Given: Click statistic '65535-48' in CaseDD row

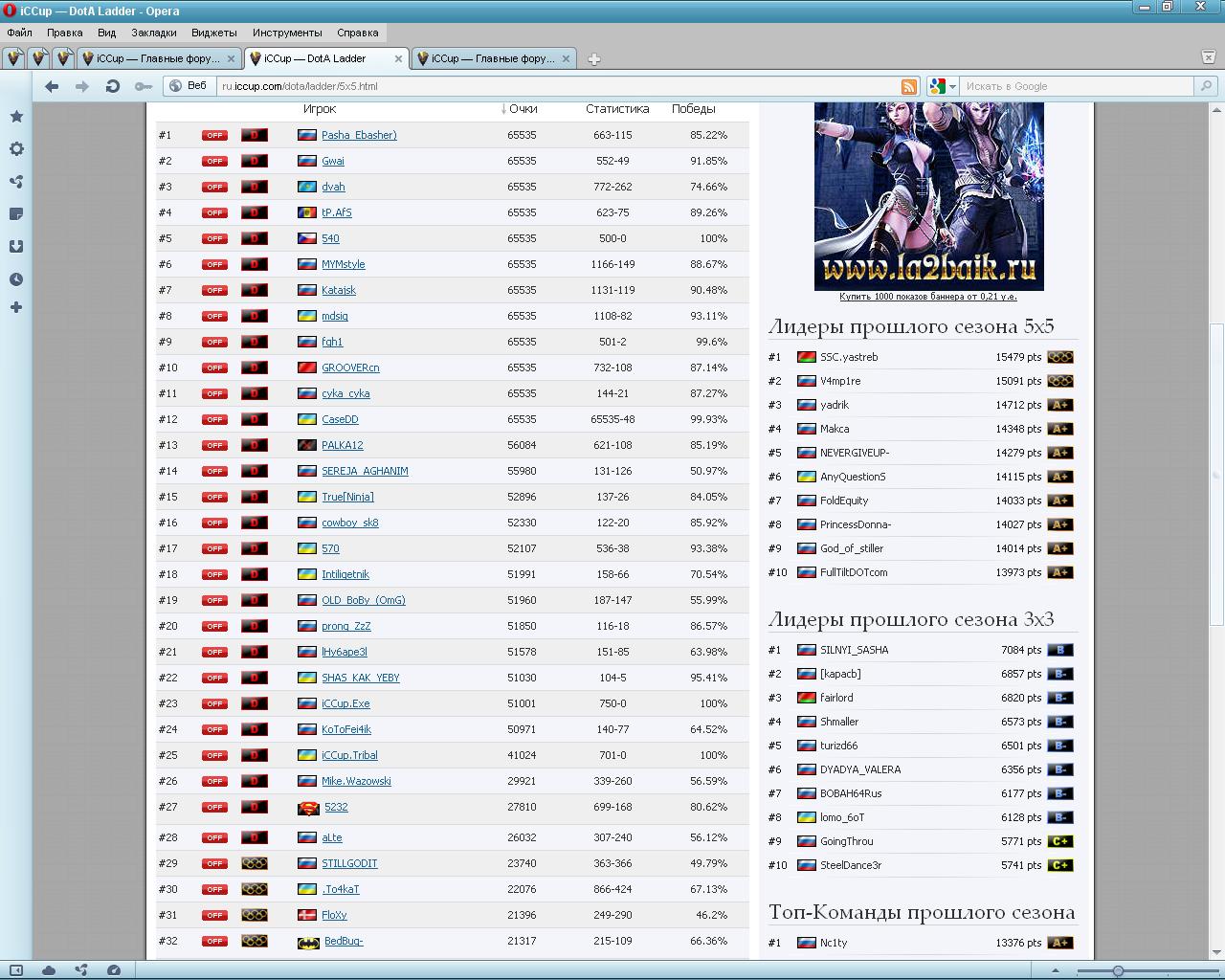Looking at the screenshot, I should 612,419.
